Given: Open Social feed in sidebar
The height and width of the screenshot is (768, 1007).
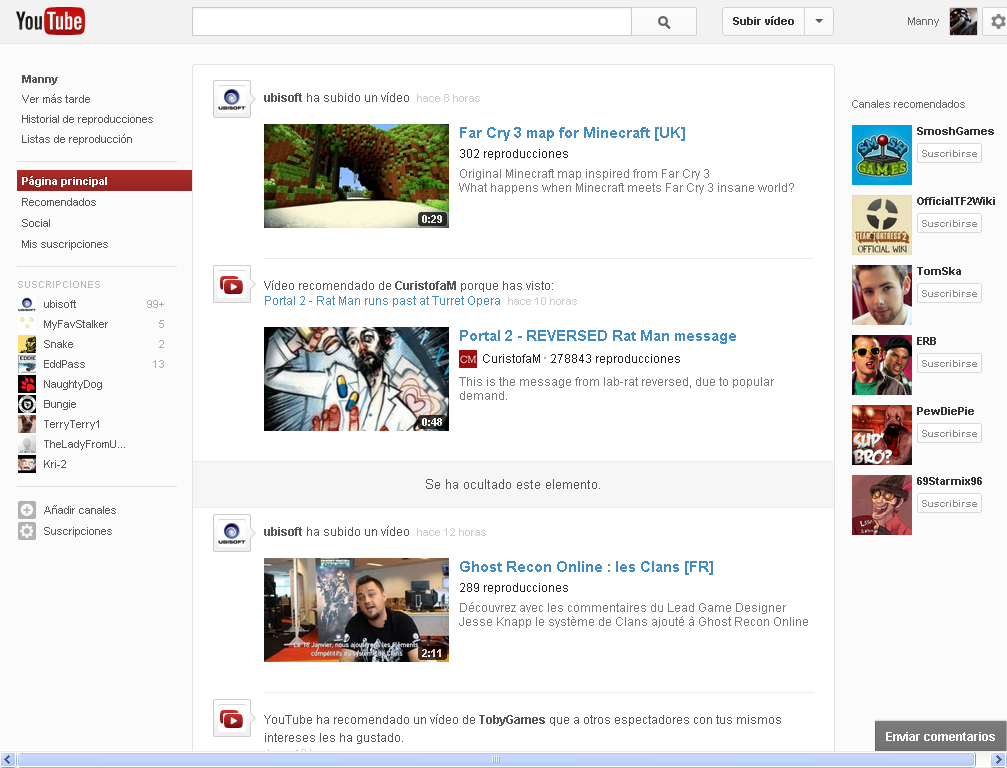Looking at the screenshot, I should click(x=36, y=223).
